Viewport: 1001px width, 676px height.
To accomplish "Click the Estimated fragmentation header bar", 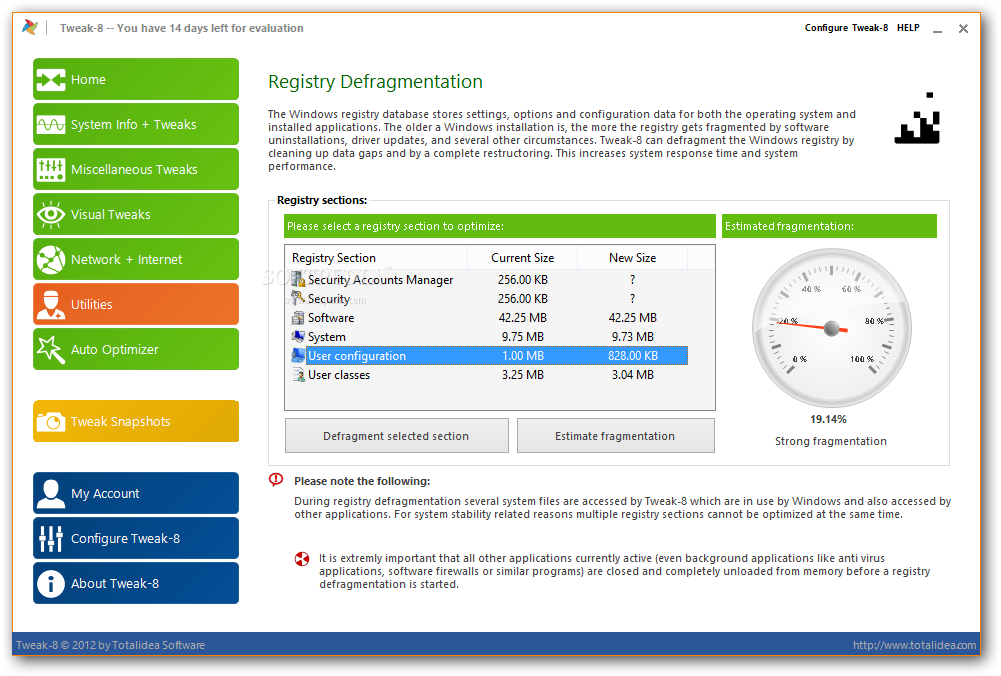I will click(829, 226).
